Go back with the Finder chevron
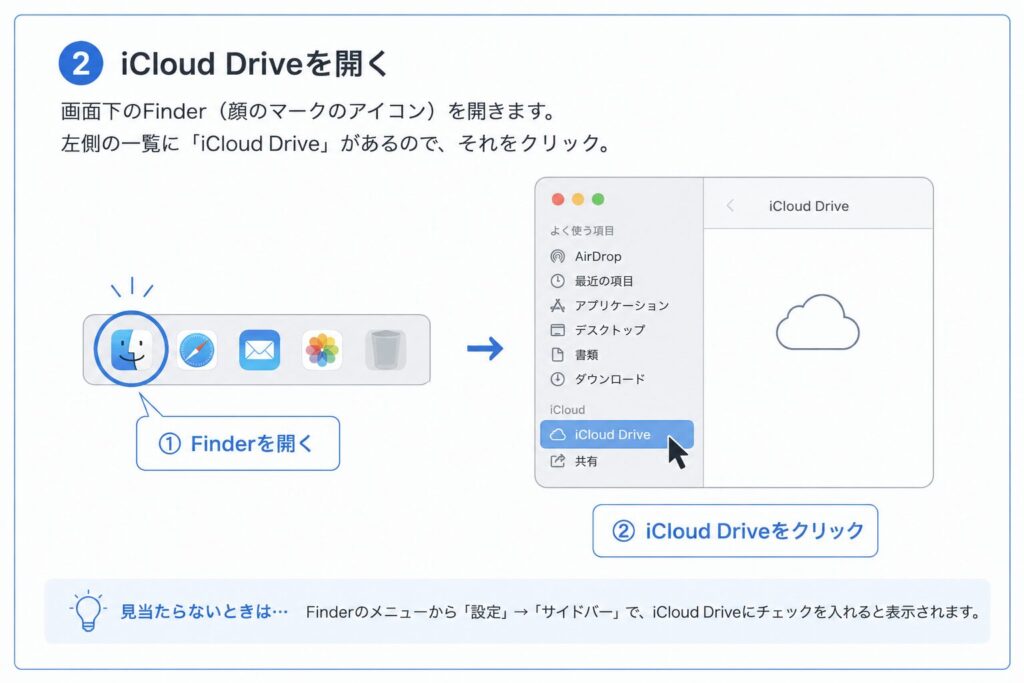 [x=730, y=206]
